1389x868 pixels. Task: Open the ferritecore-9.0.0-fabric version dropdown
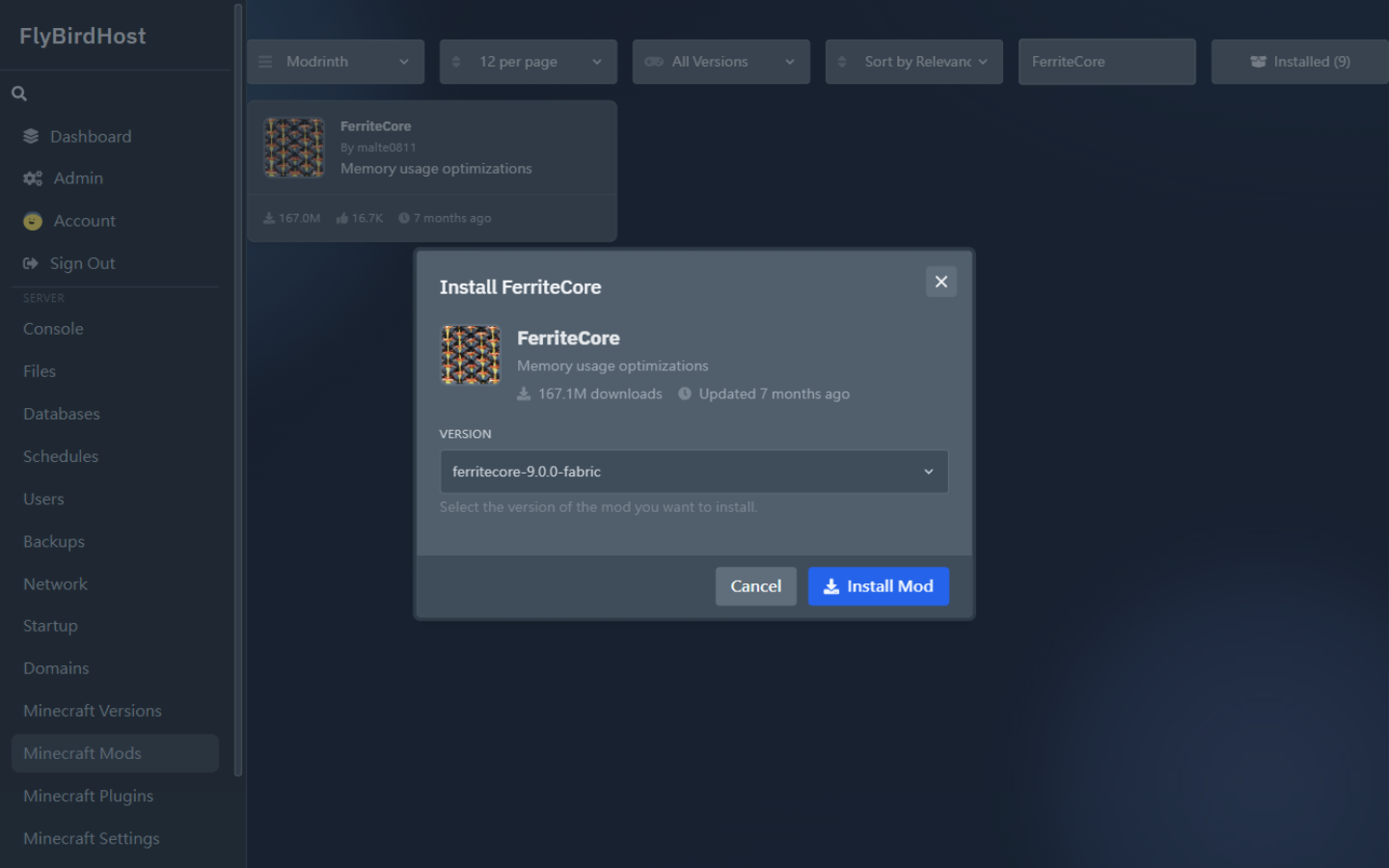tap(694, 472)
